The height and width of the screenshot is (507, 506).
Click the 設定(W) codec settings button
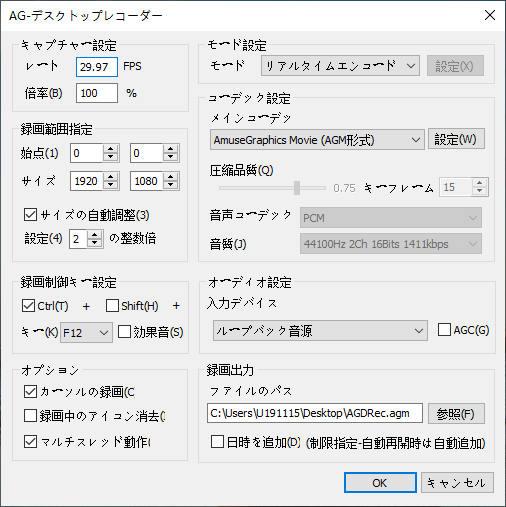click(x=456, y=139)
